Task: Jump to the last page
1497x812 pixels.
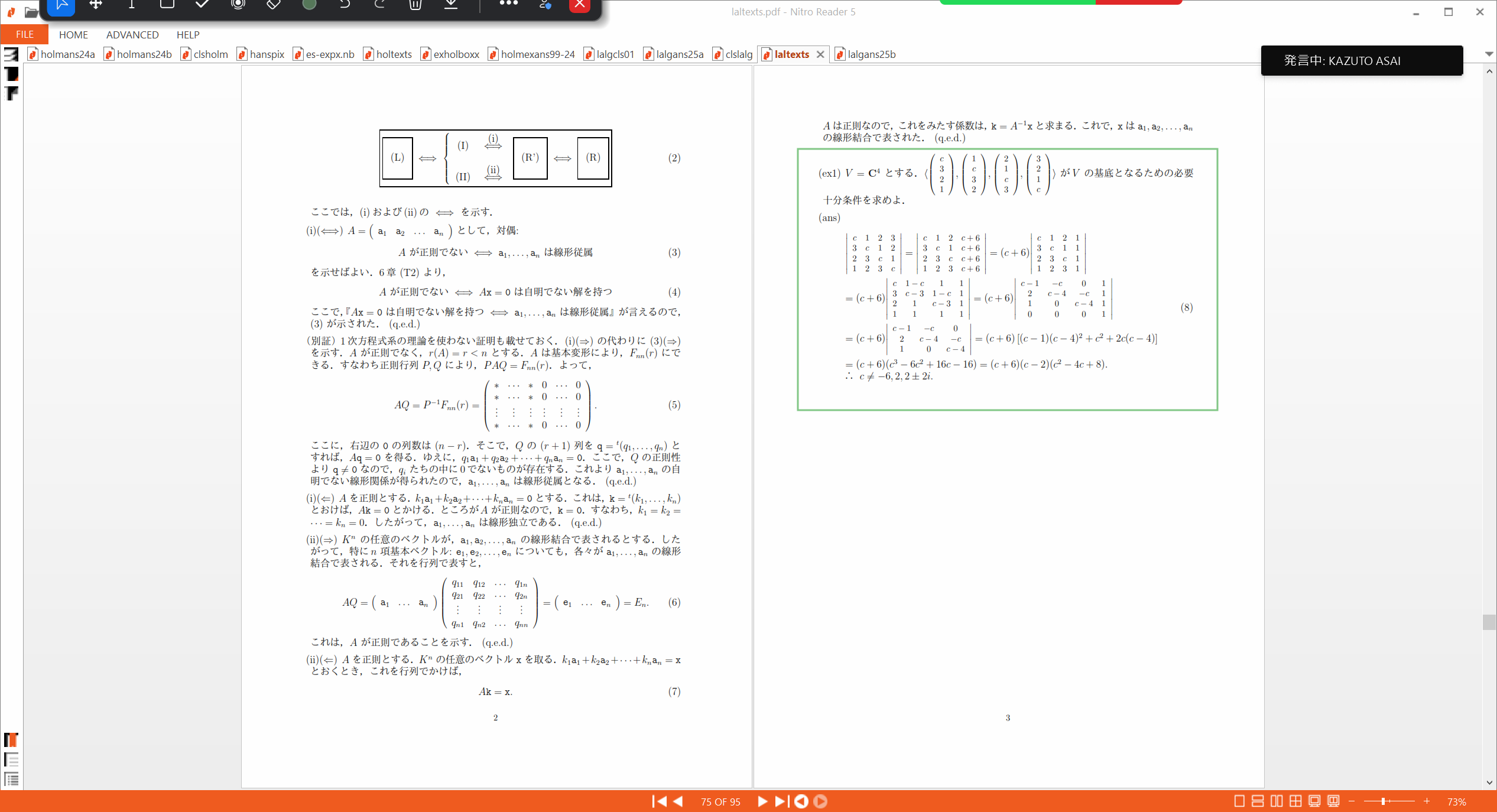Action: tap(781, 801)
